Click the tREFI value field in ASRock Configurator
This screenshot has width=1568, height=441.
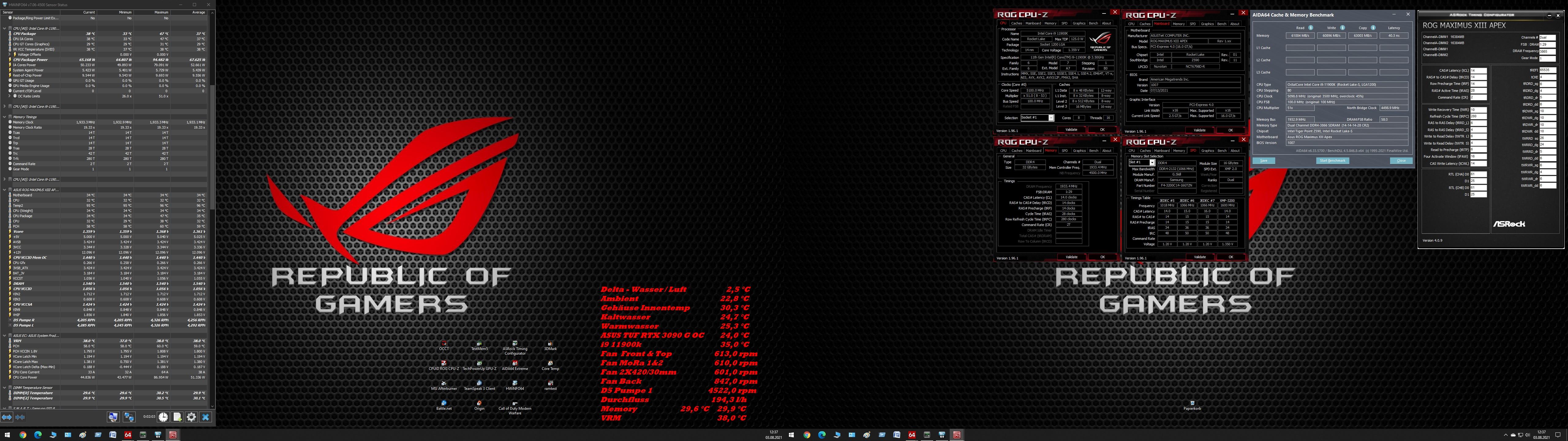[x=1548, y=70]
